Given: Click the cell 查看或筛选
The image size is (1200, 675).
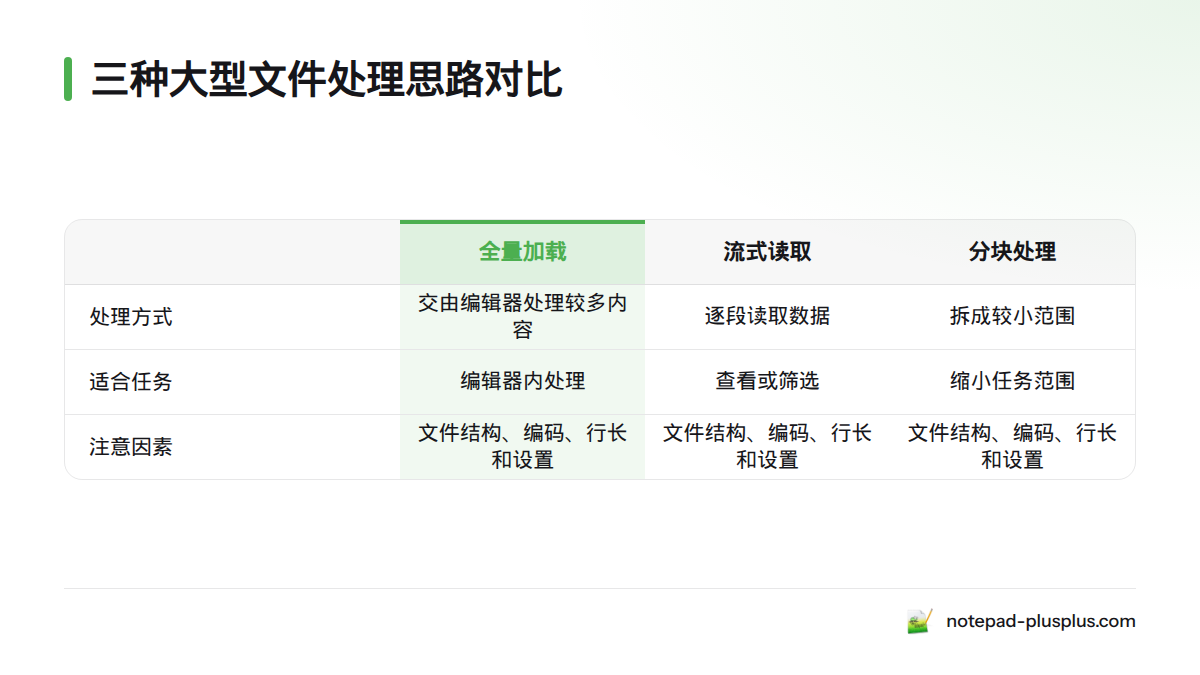Looking at the screenshot, I should (x=767, y=382).
